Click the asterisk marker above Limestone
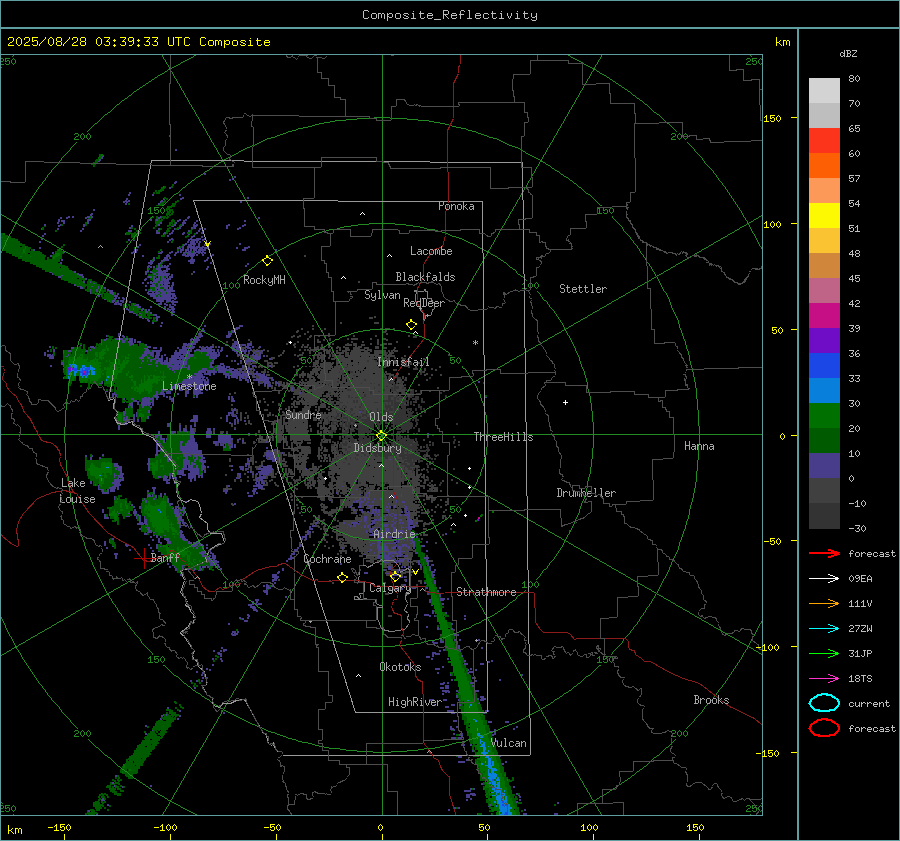Image resolution: width=900 pixels, height=841 pixels. (189, 377)
